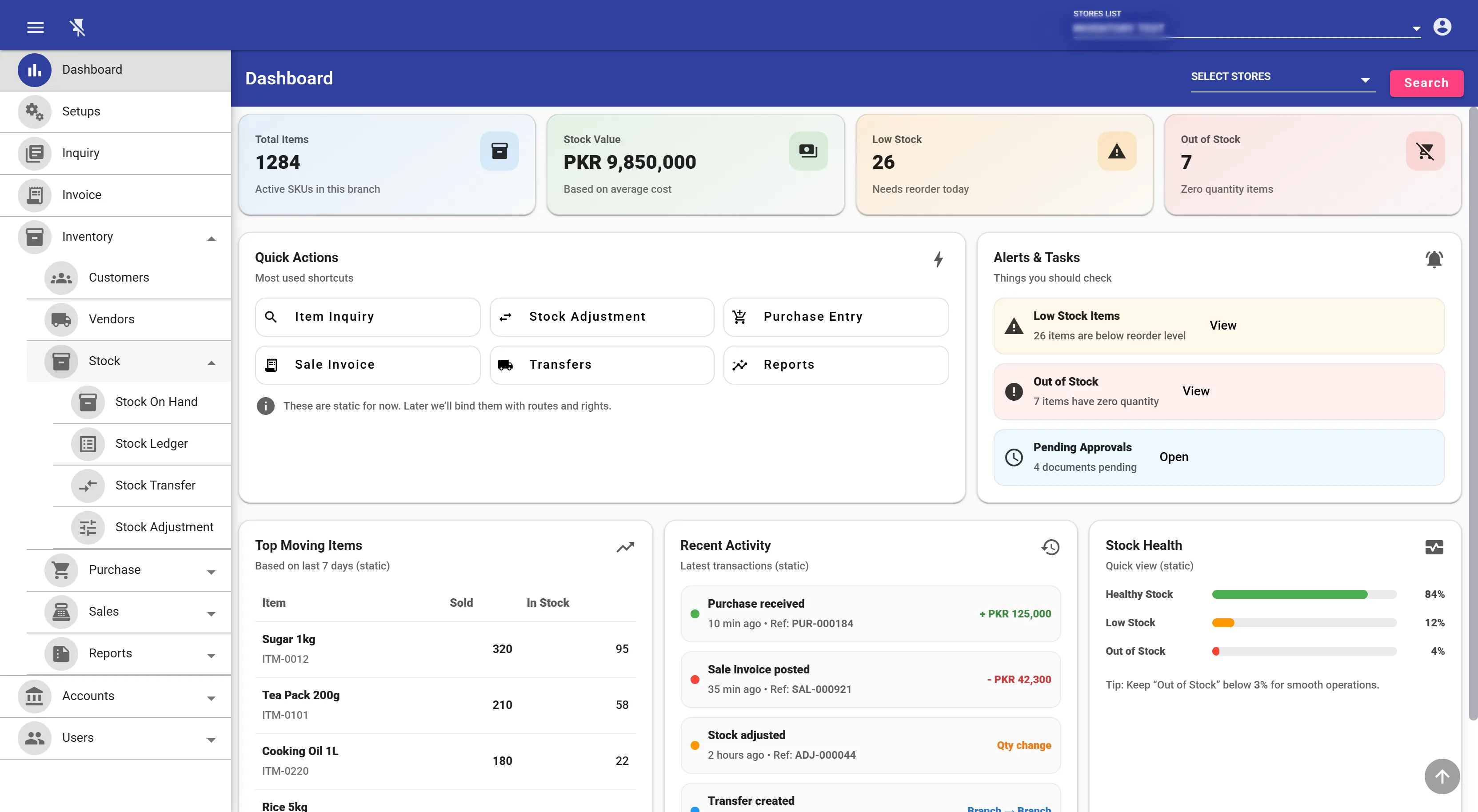Click the Inquiry document sidebar icon
Screen dimensions: 1478x812
[34, 154]
